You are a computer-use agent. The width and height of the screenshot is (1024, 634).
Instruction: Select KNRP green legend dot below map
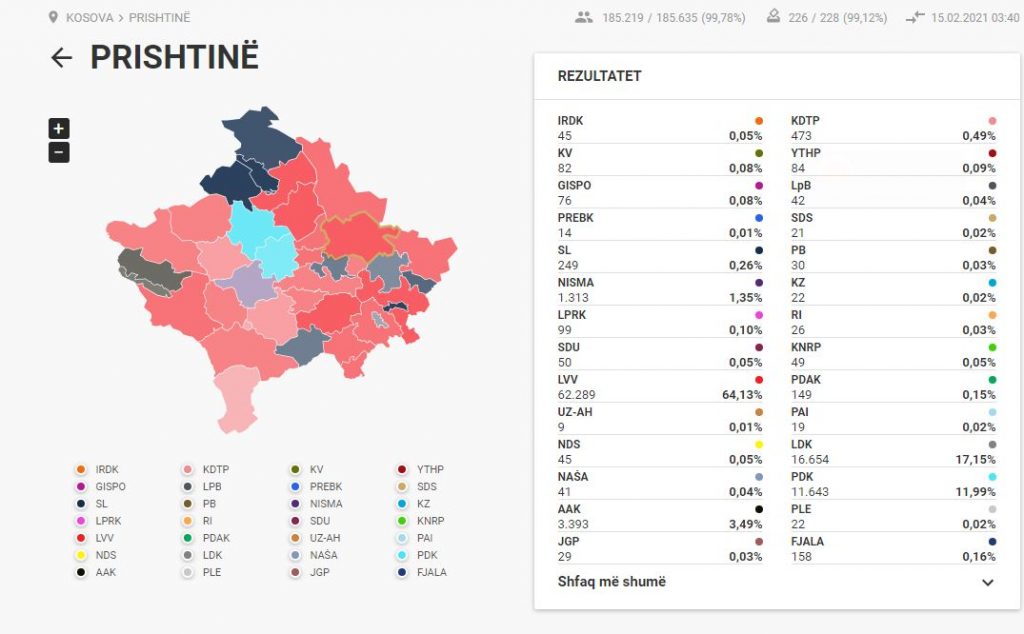point(402,521)
